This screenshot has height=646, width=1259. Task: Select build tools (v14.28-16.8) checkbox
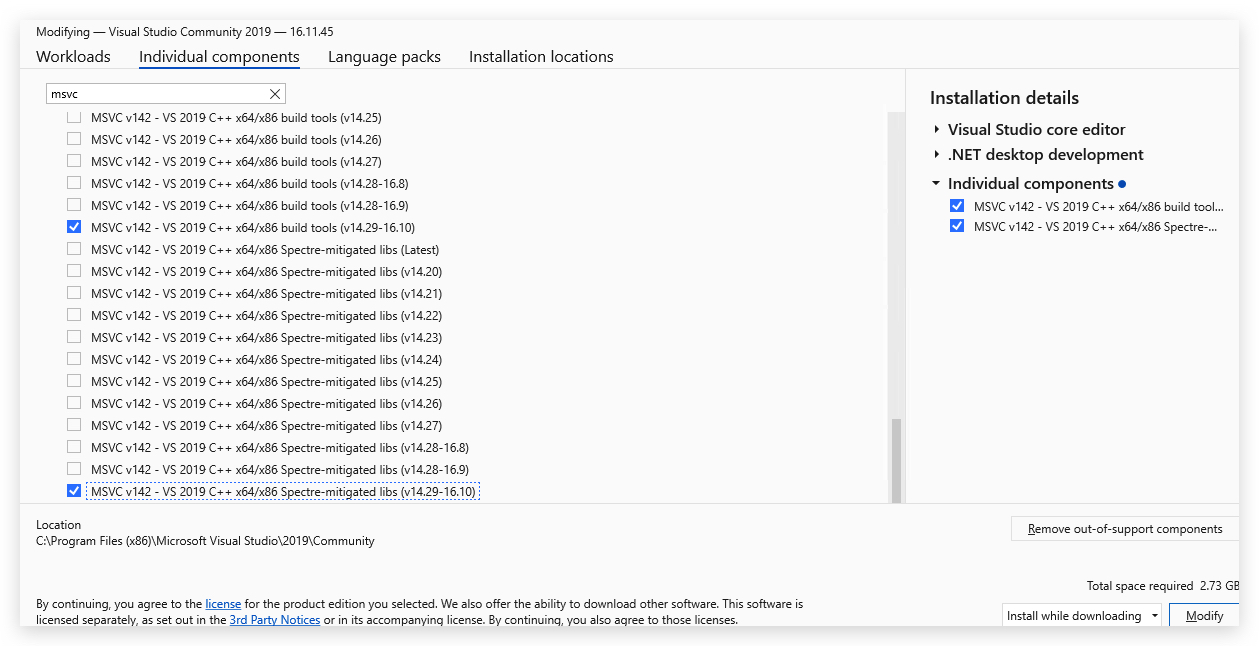point(74,184)
